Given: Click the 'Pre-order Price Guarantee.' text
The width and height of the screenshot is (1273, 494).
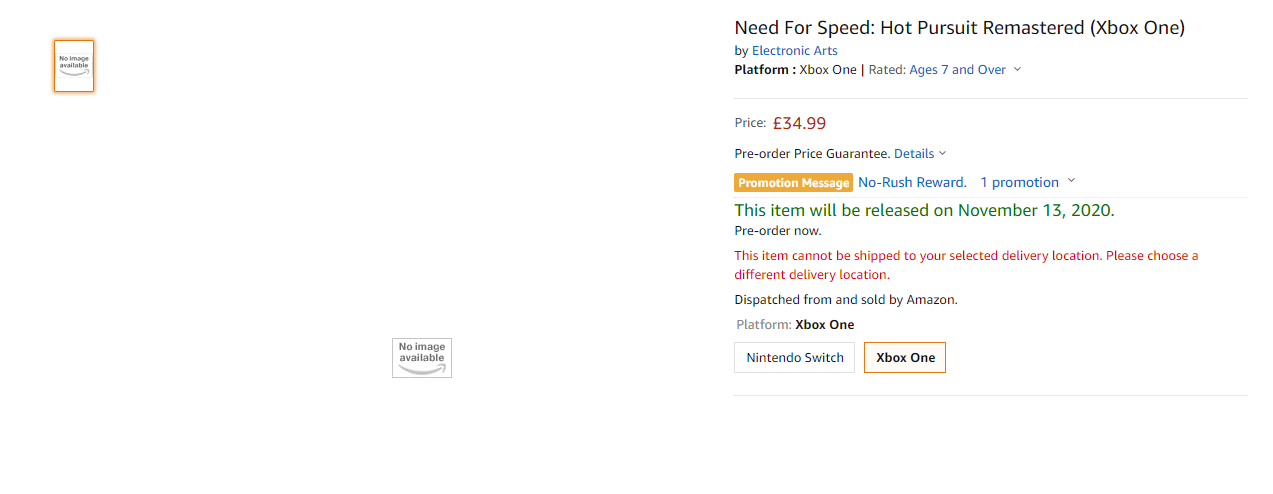Looking at the screenshot, I should [x=811, y=154].
